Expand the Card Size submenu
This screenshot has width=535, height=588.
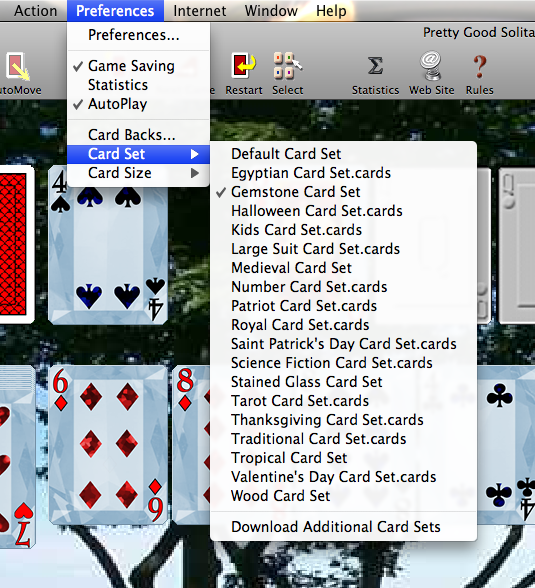[x=138, y=173]
